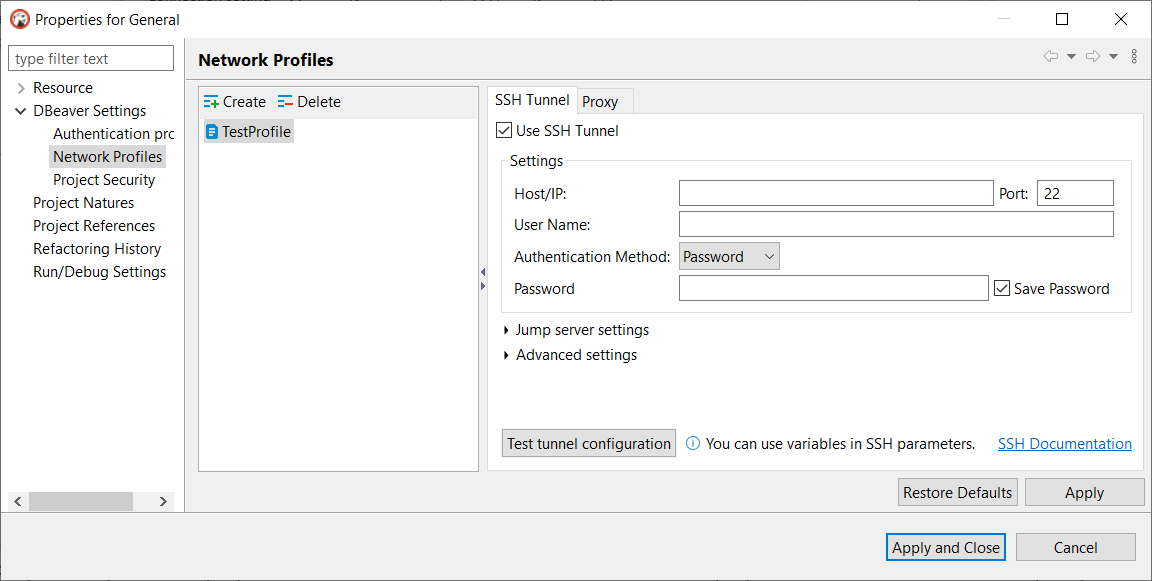Click inside the Host/IP input field
The image size is (1152, 581).
coord(835,192)
